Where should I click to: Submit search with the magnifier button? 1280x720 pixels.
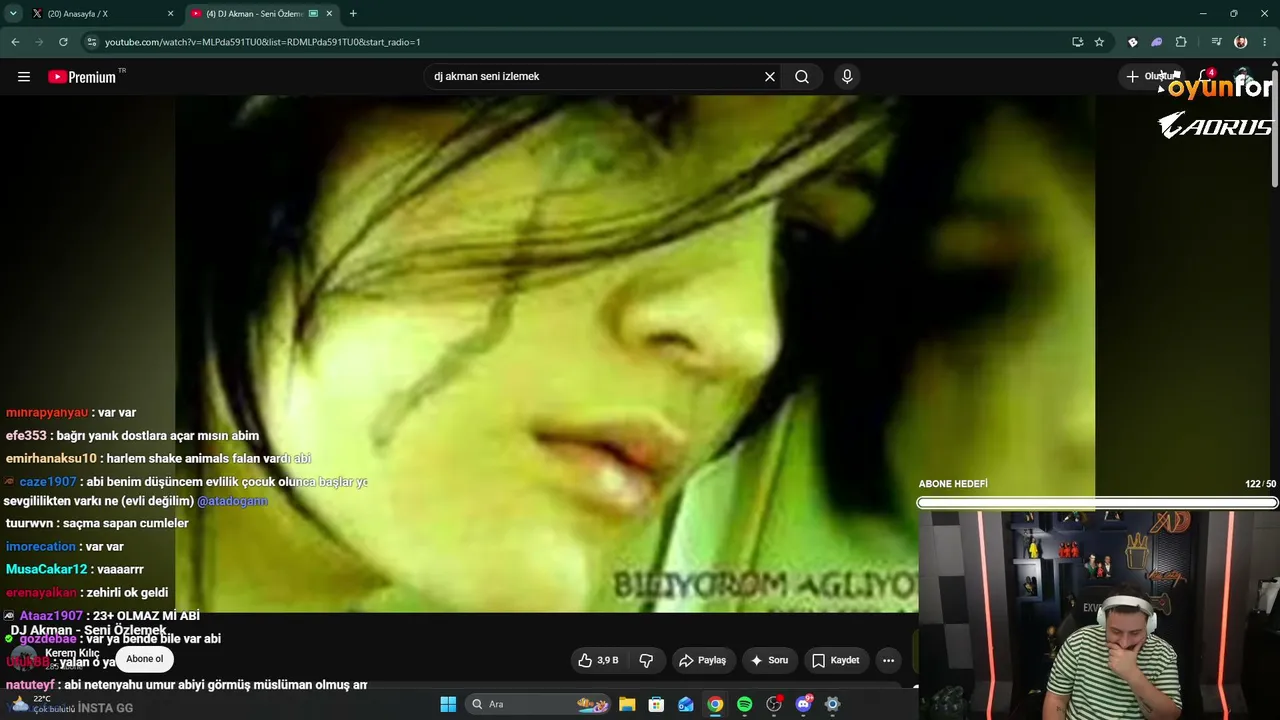(x=802, y=77)
